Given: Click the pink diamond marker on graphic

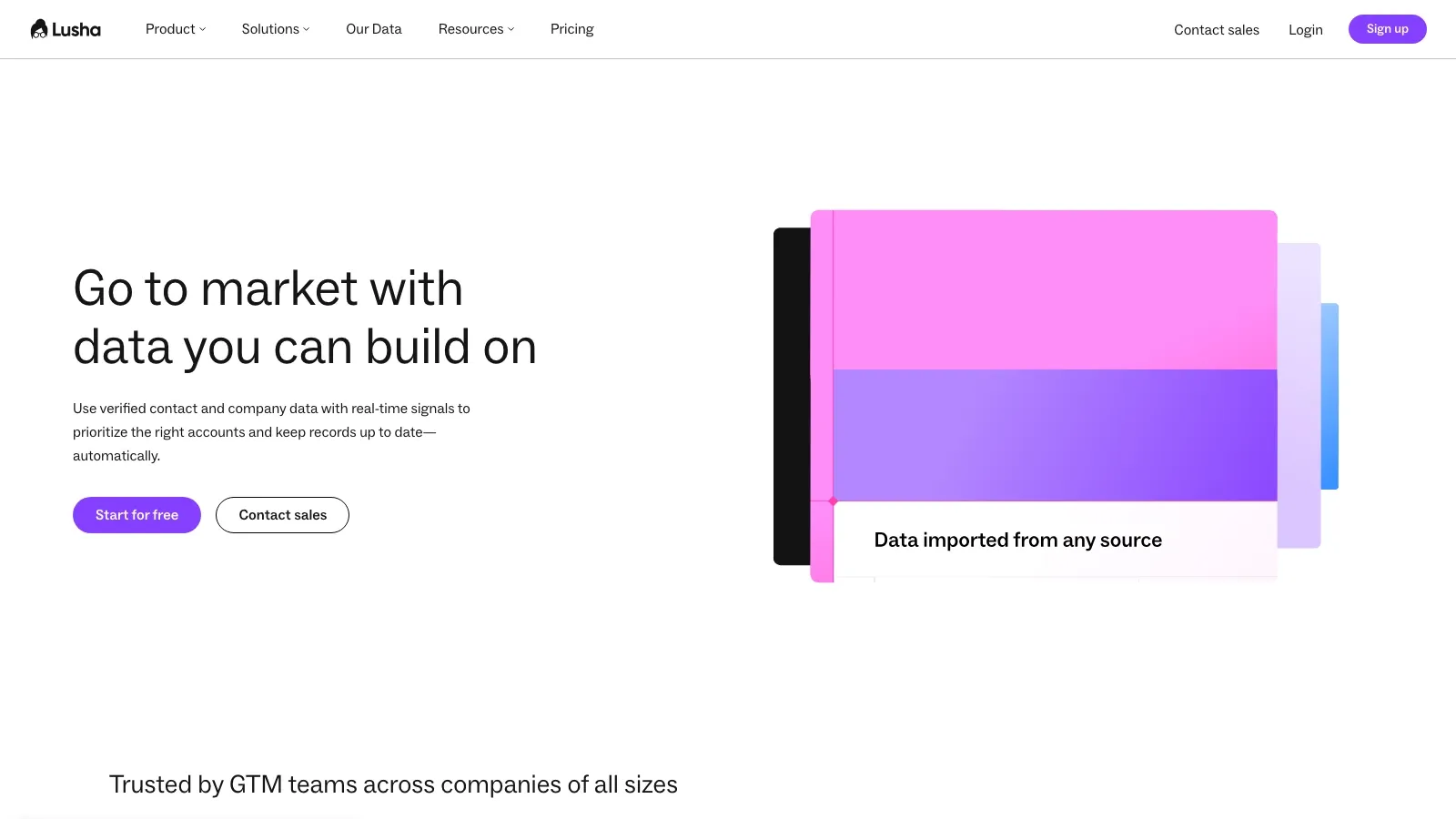Looking at the screenshot, I should pyautogui.click(x=833, y=500).
